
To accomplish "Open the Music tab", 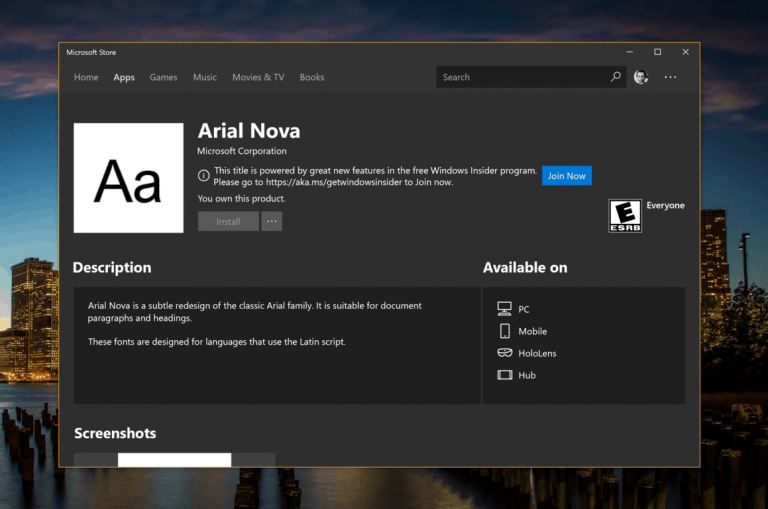I will coord(205,77).
